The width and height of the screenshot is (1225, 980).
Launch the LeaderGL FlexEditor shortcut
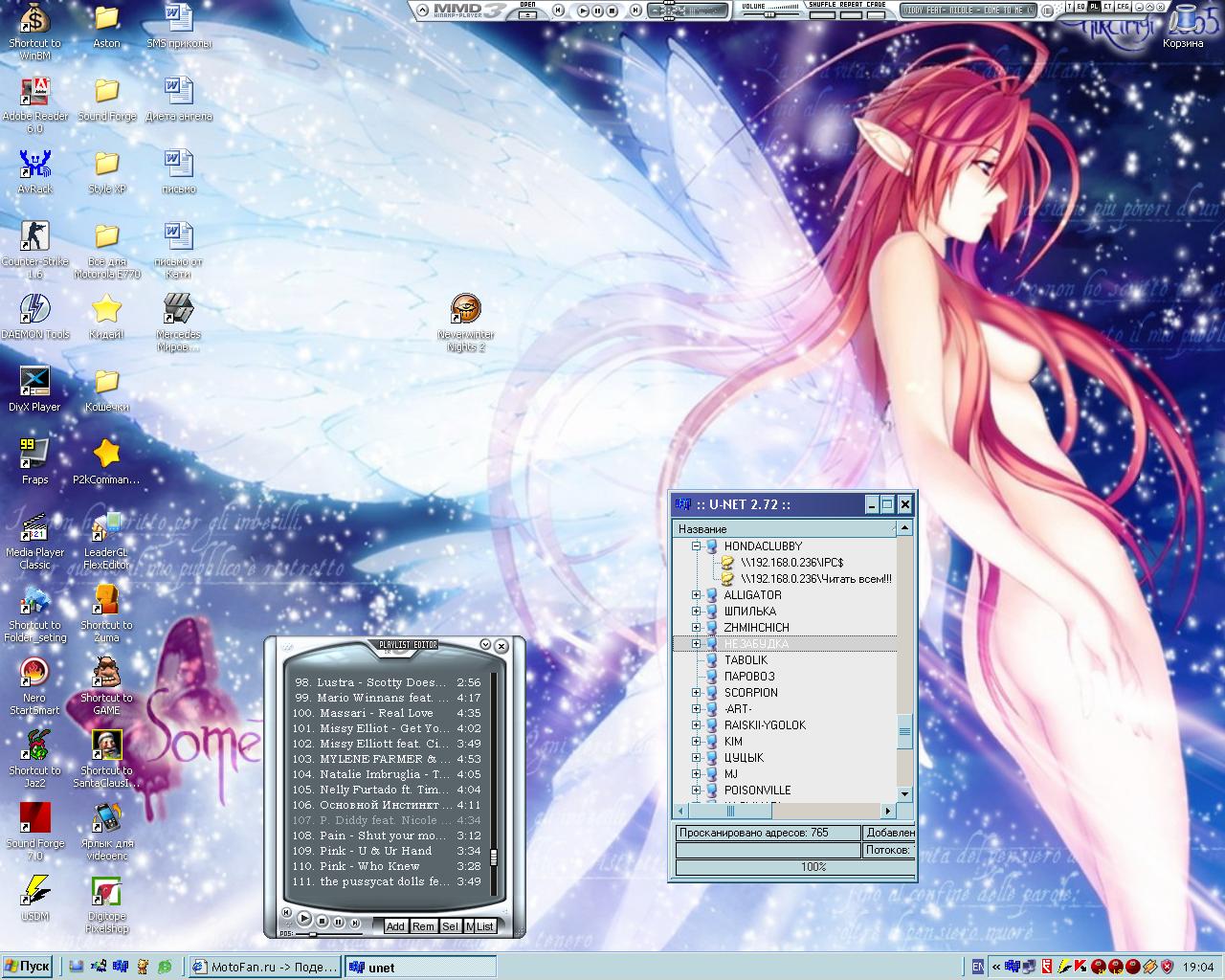coord(106,540)
